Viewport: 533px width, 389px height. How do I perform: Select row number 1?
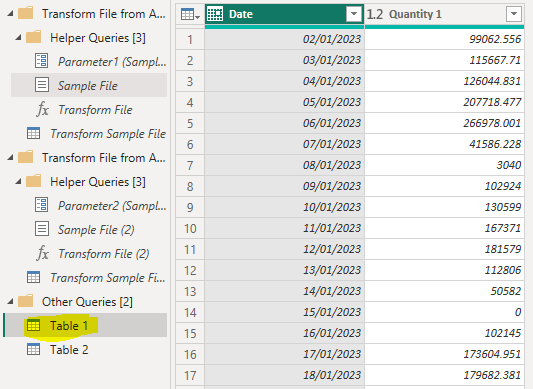coord(190,39)
